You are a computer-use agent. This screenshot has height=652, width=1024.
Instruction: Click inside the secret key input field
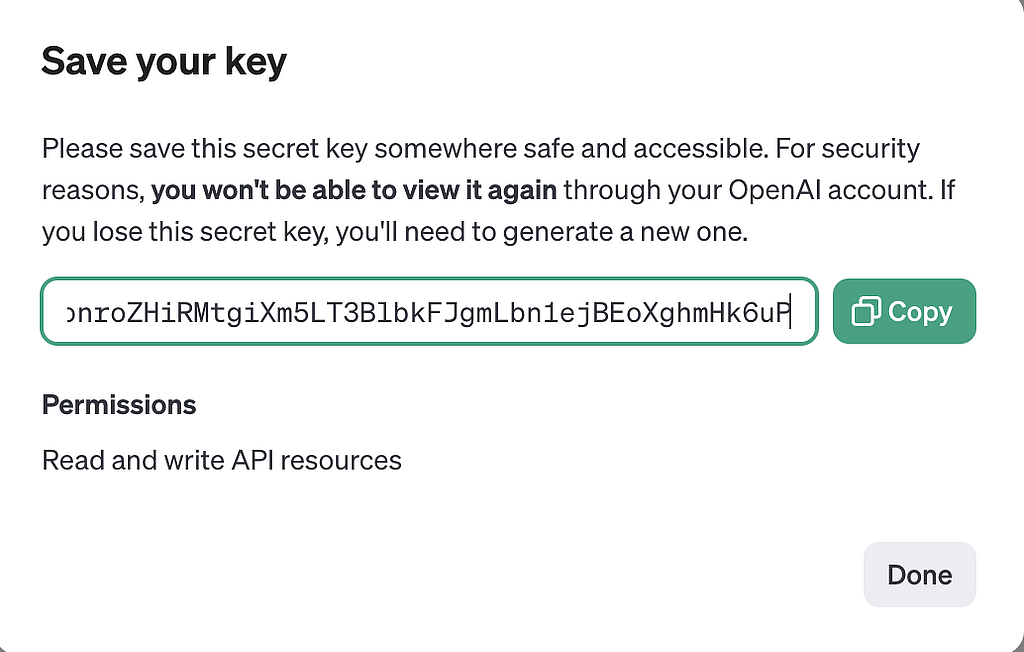click(430, 311)
